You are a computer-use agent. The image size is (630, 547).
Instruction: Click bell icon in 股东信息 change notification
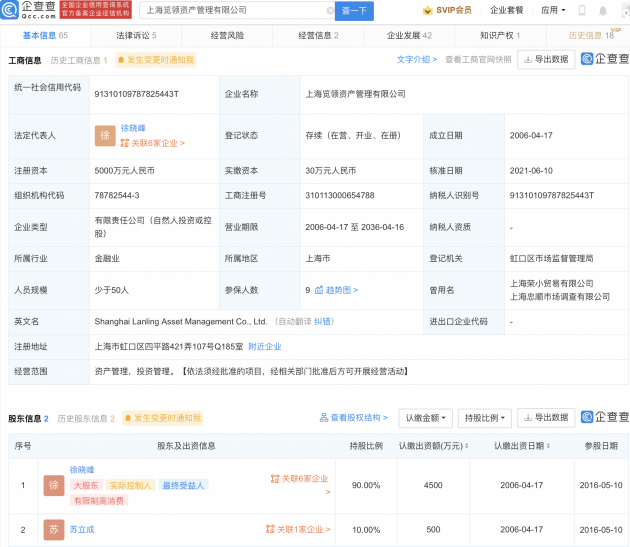point(128,418)
